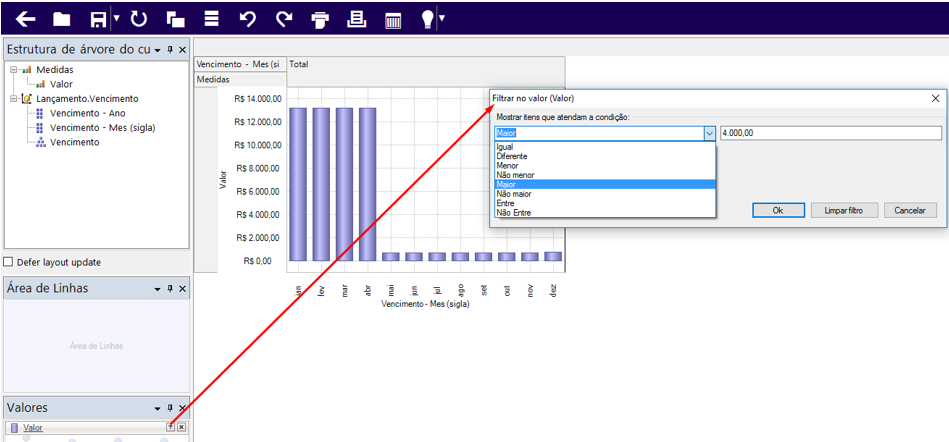This screenshot has height=442, width=949.
Task: Redo the last action
Action: coord(283,19)
